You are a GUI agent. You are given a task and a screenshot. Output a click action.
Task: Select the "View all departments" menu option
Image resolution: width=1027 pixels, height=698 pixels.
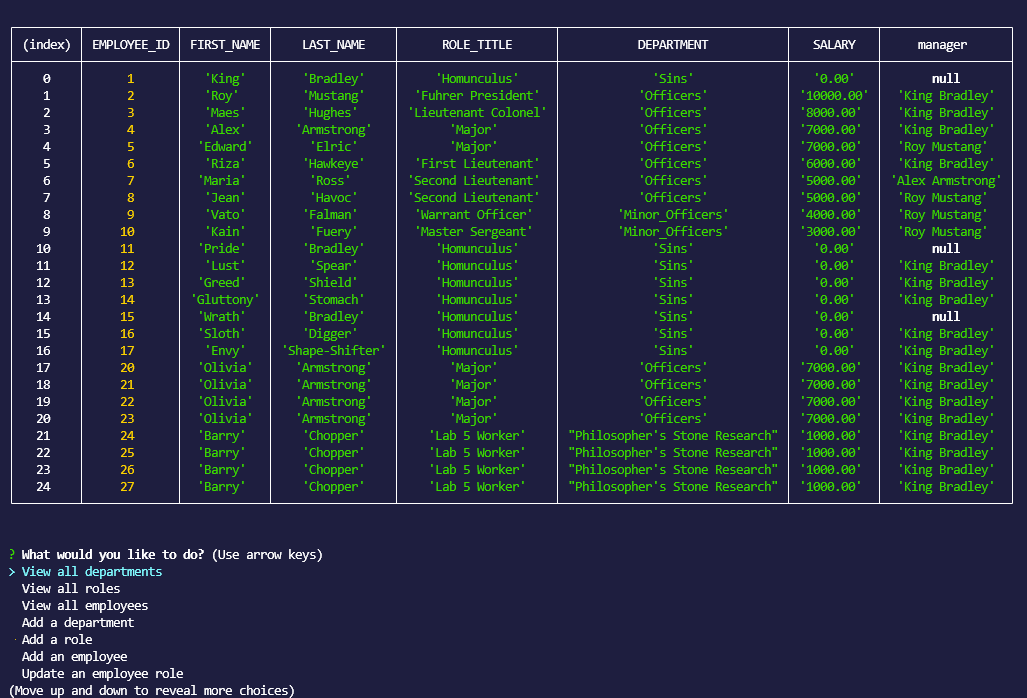(x=91, y=571)
